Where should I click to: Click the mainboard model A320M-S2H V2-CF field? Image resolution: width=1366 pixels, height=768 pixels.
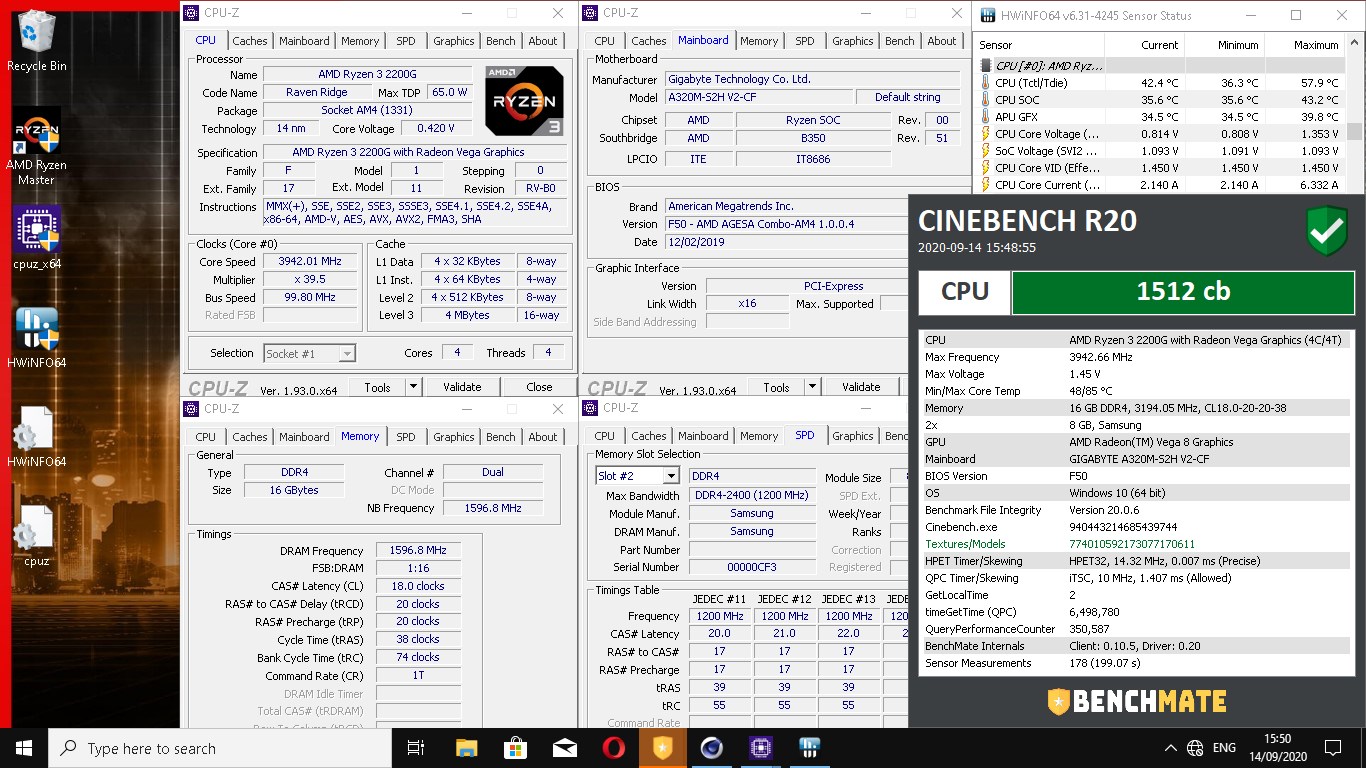pyautogui.click(x=759, y=98)
